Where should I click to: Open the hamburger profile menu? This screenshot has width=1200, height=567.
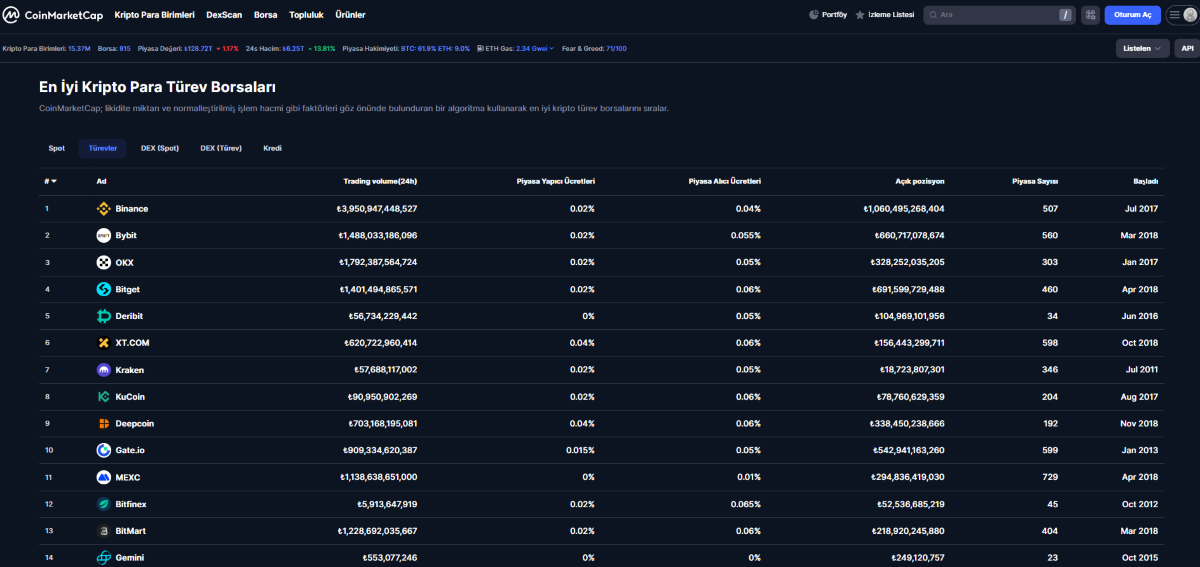pos(1181,15)
